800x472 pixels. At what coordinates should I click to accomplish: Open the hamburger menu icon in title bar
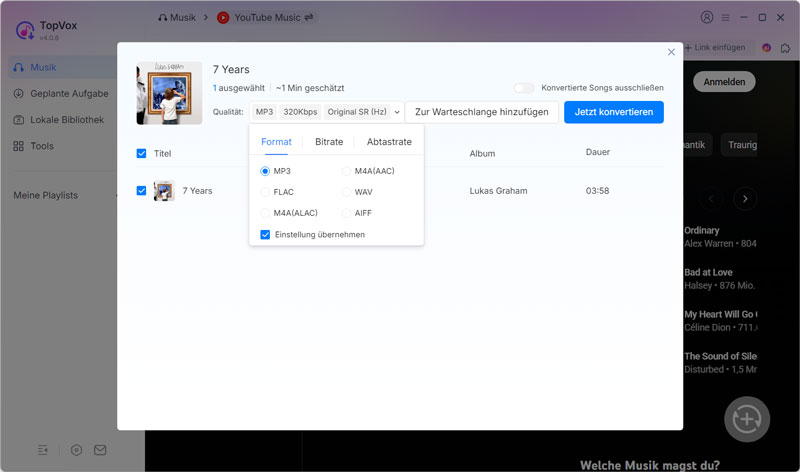point(726,17)
